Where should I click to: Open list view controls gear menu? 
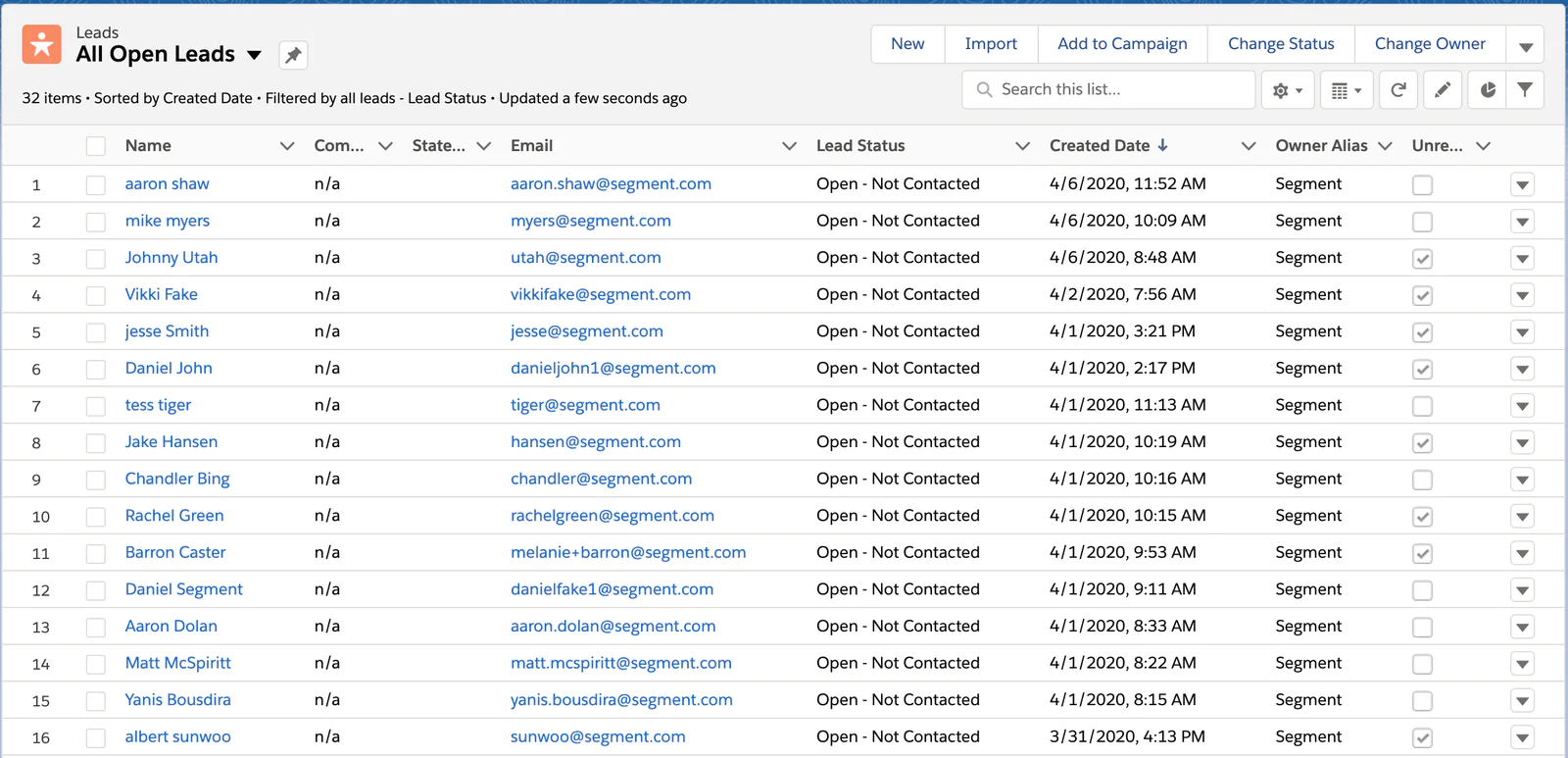1287,90
